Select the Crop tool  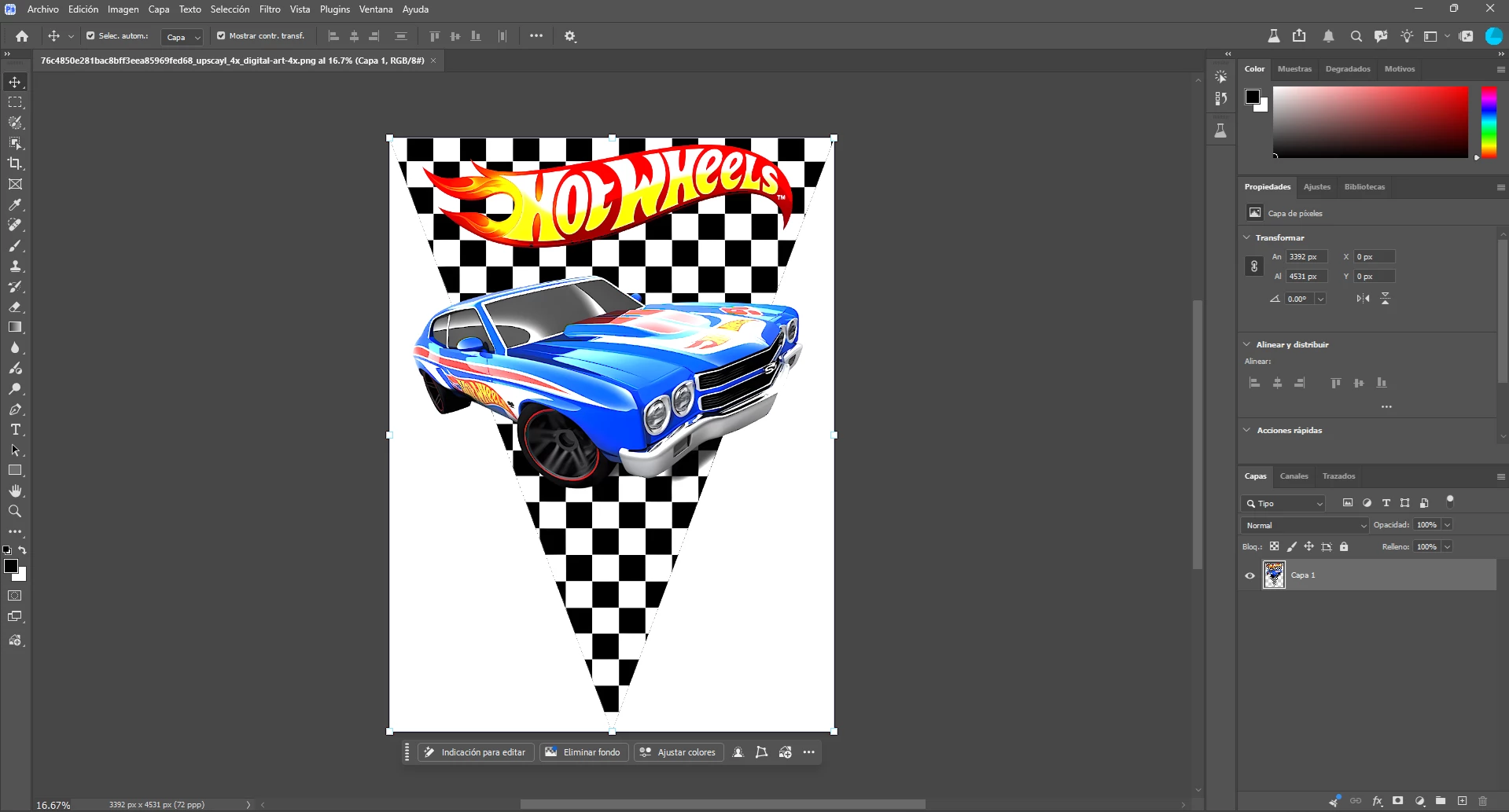[x=15, y=164]
